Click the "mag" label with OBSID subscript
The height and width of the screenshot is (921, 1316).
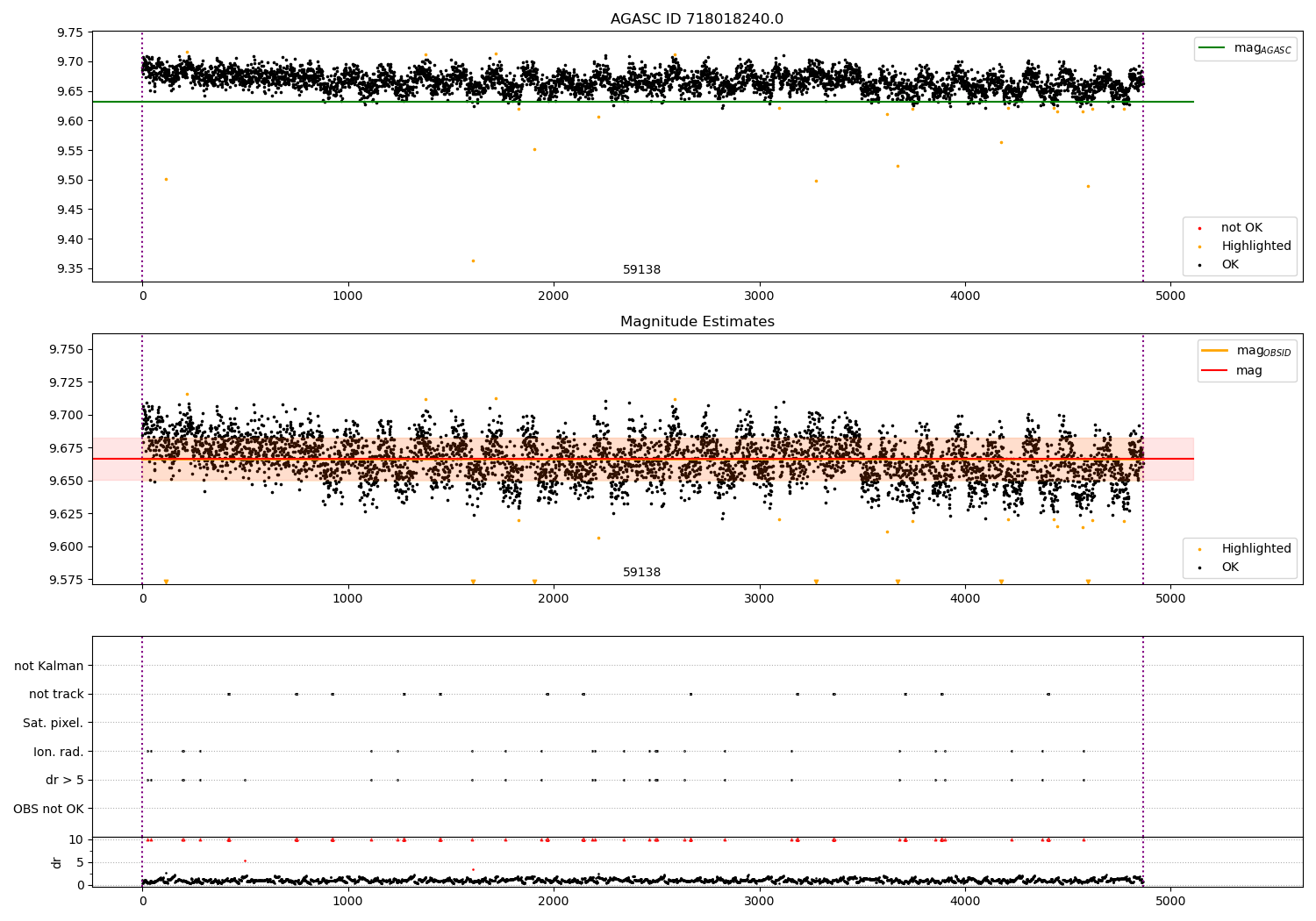pos(1263,352)
